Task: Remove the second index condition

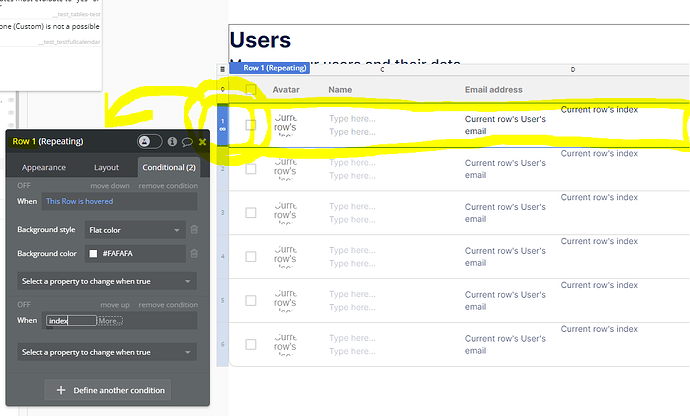Action: 168,305
